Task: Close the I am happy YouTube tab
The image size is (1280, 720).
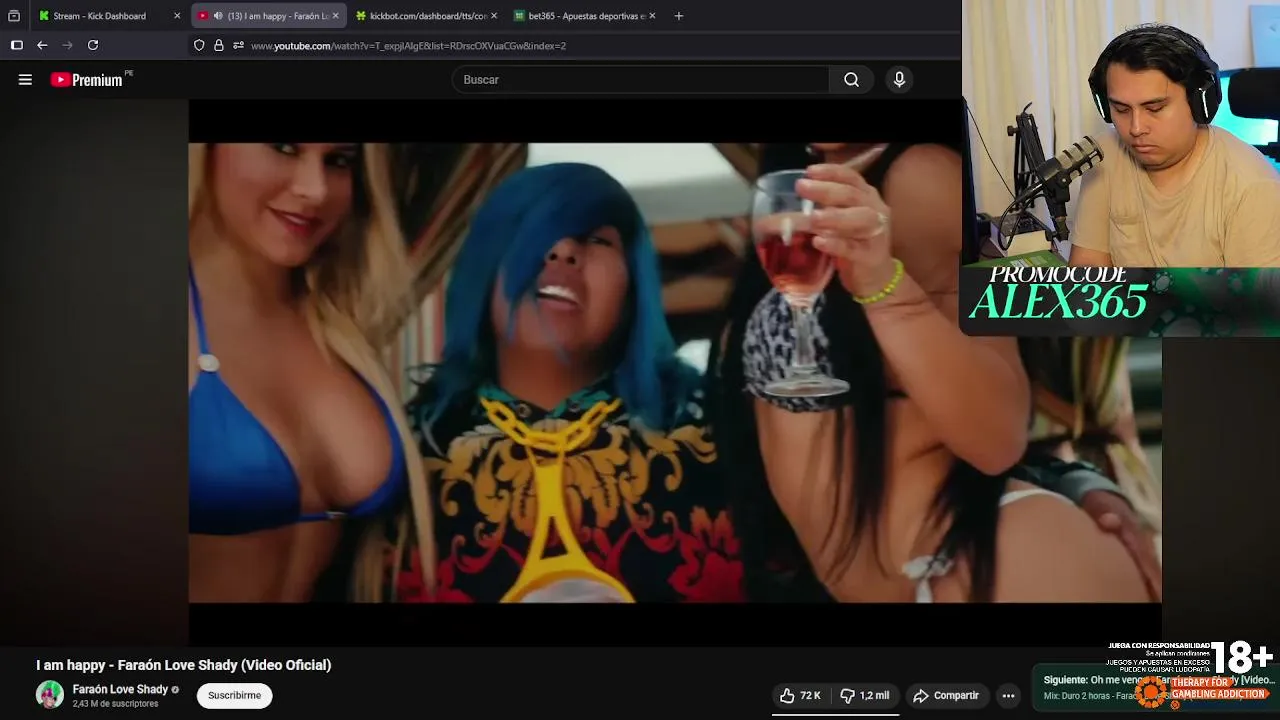Action: [335, 16]
